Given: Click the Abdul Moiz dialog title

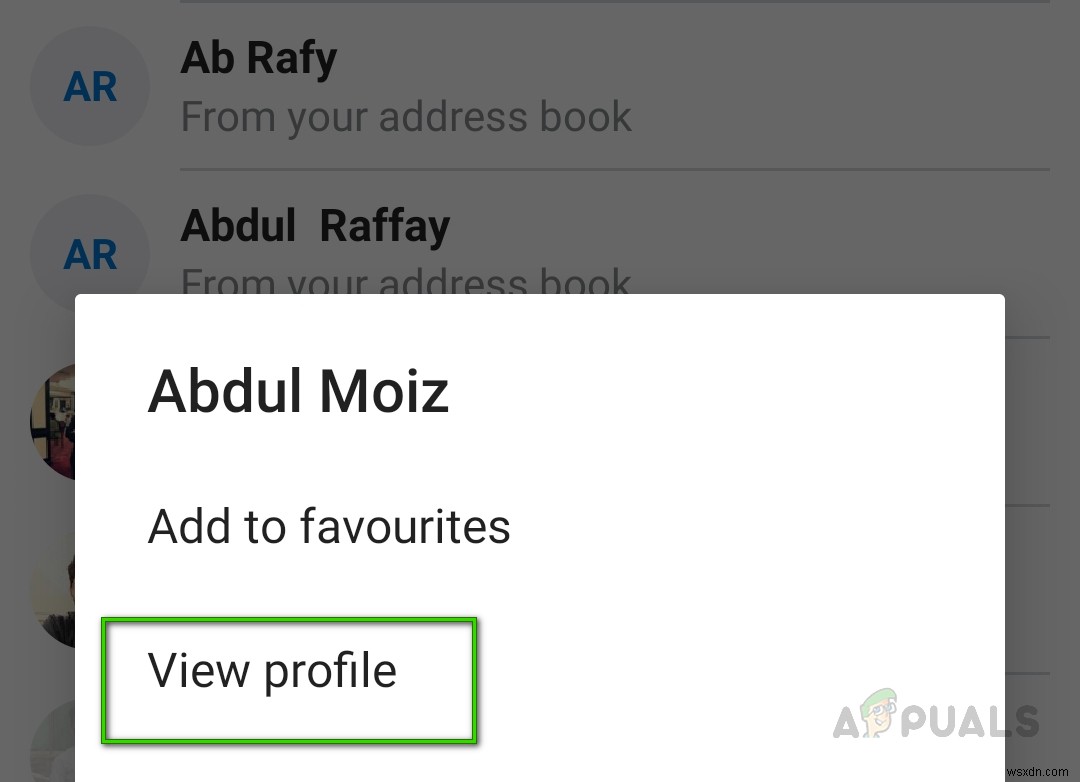Looking at the screenshot, I should pos(298,392).
